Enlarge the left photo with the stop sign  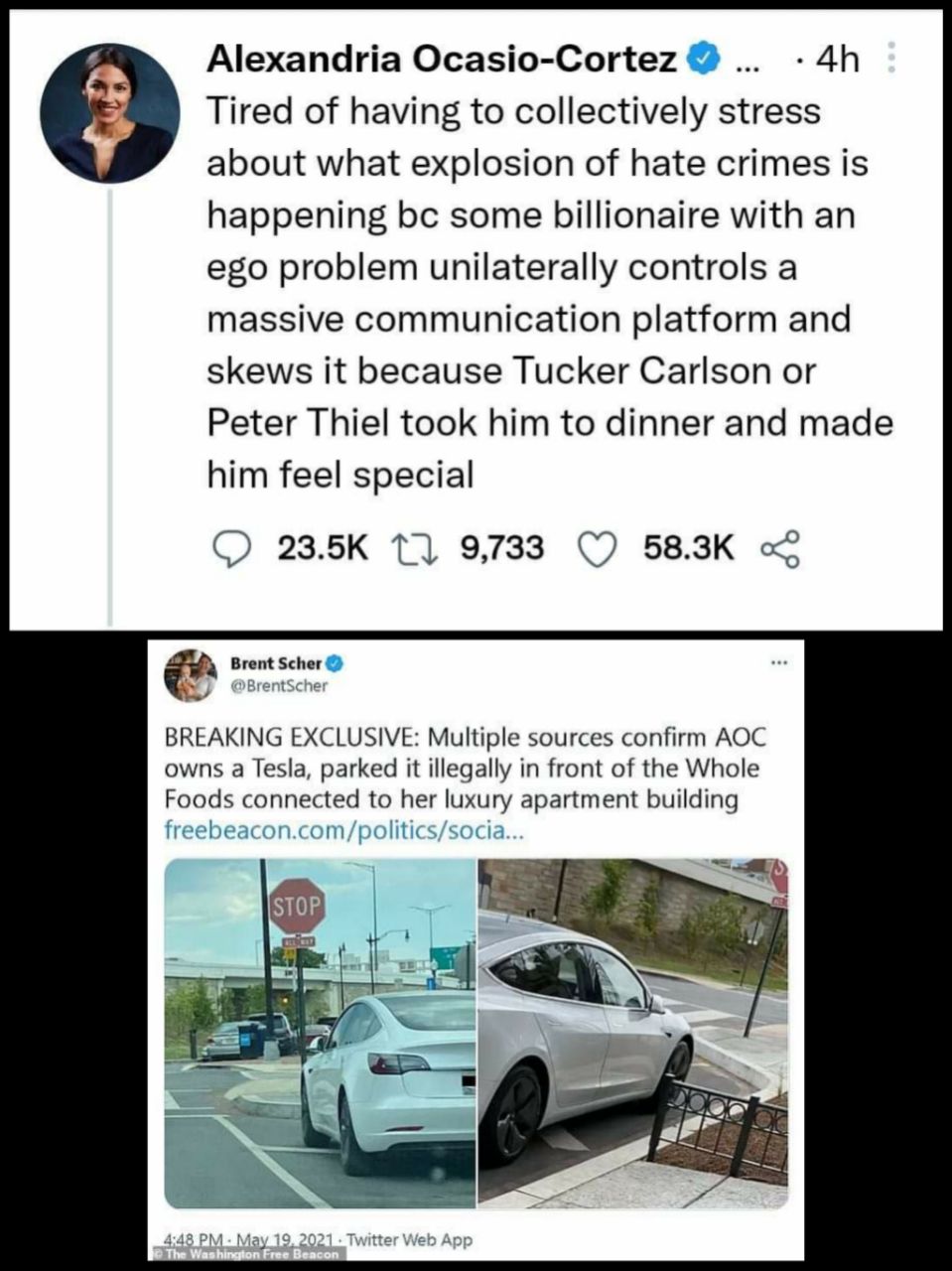pos(320,1033)
